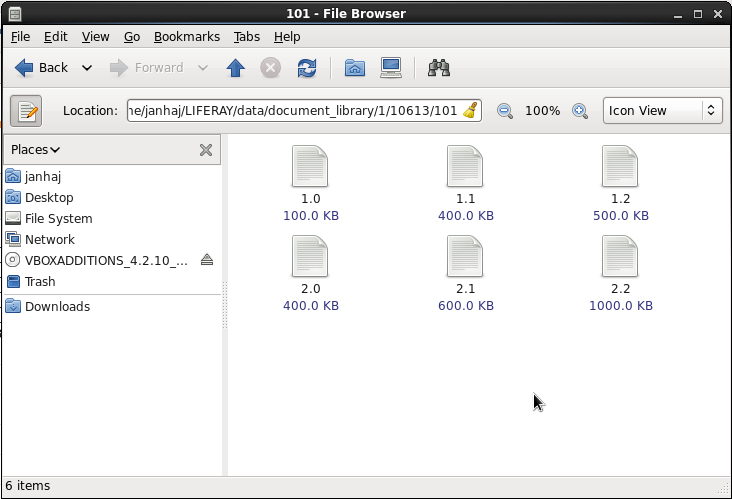This screenshot has height=499, width=732.
Task: Click the 500.0 KB size label
Action: 621,216
